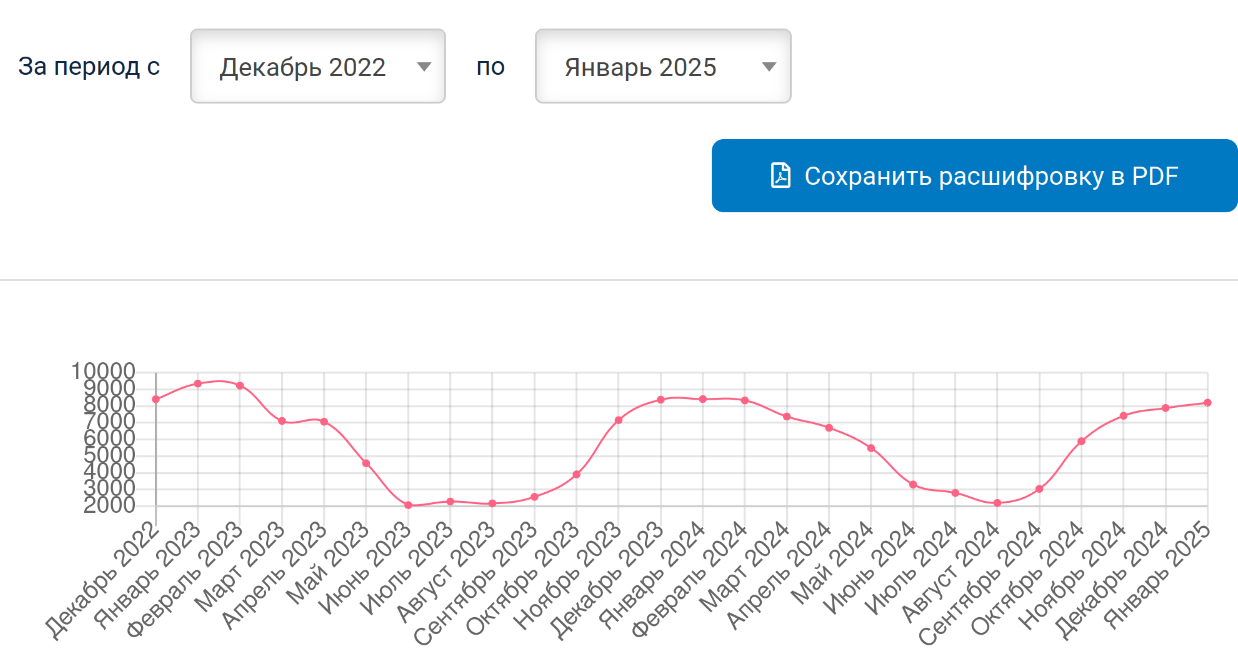Click the Март 2024 data point
Screen dimensions: 1238x656
coord(787,416)
